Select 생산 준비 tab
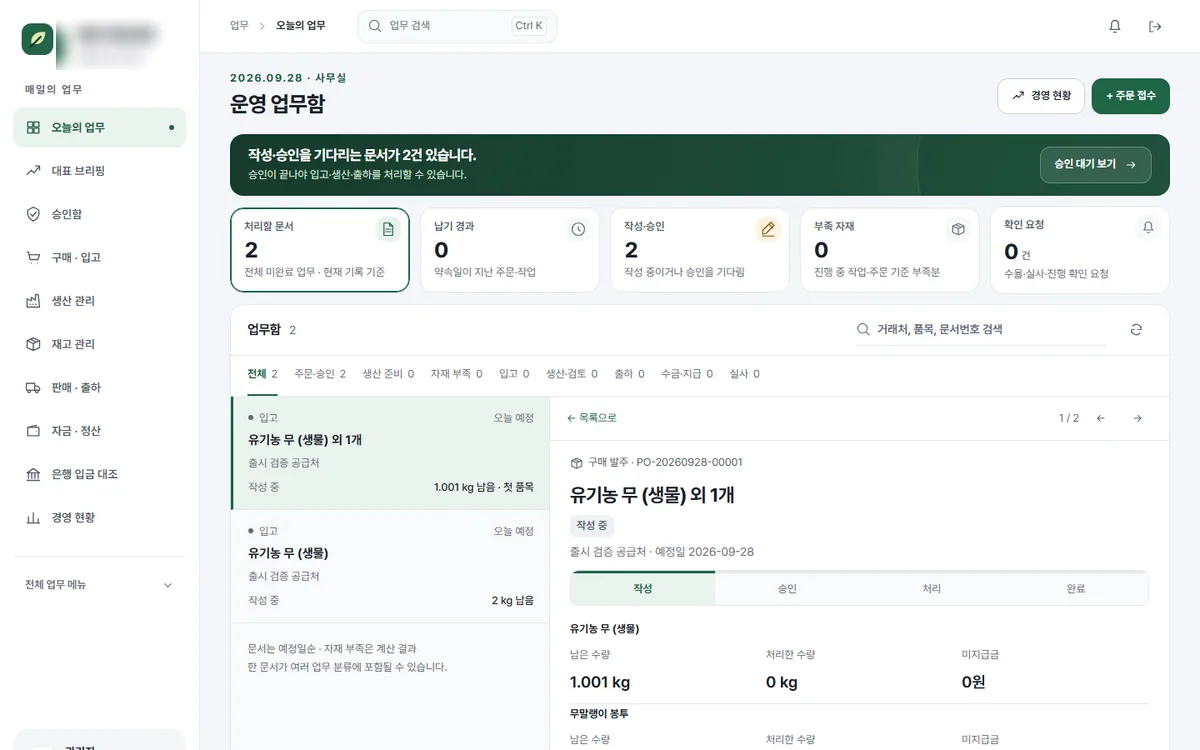 388,374
